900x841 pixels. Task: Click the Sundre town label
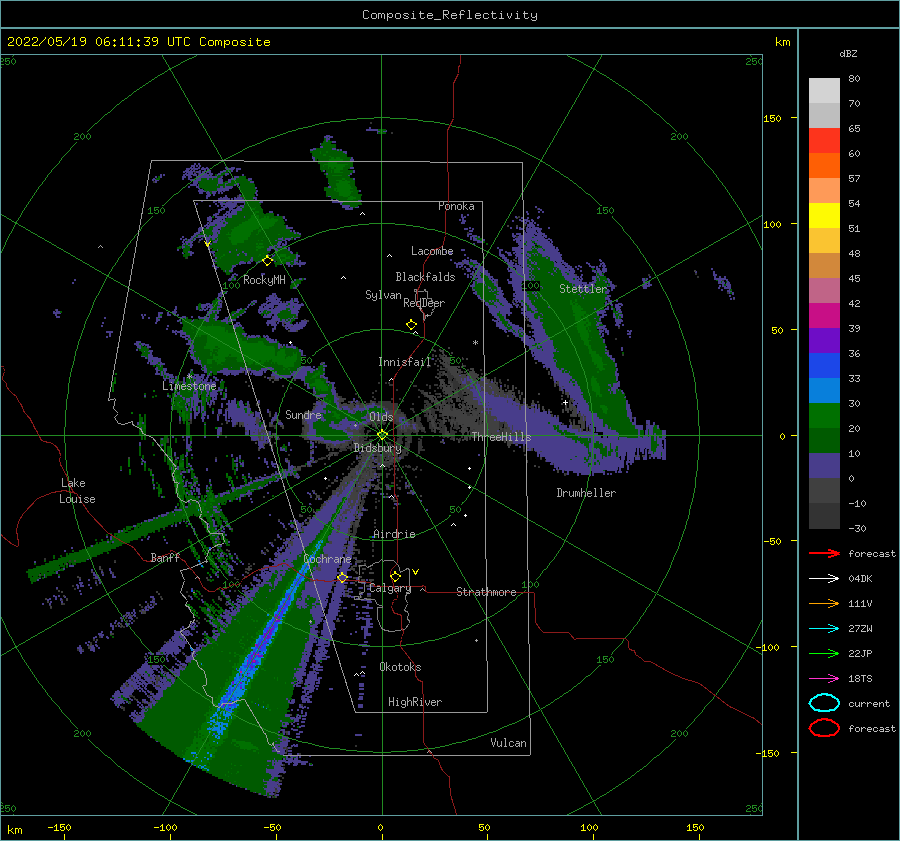303,414
